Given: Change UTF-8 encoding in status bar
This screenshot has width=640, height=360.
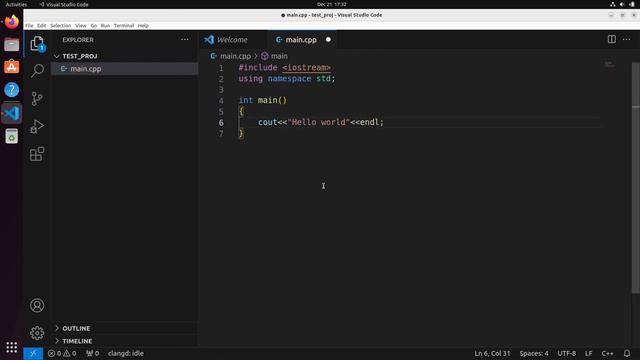Looking at the screenshot, I should coord(567,353).
